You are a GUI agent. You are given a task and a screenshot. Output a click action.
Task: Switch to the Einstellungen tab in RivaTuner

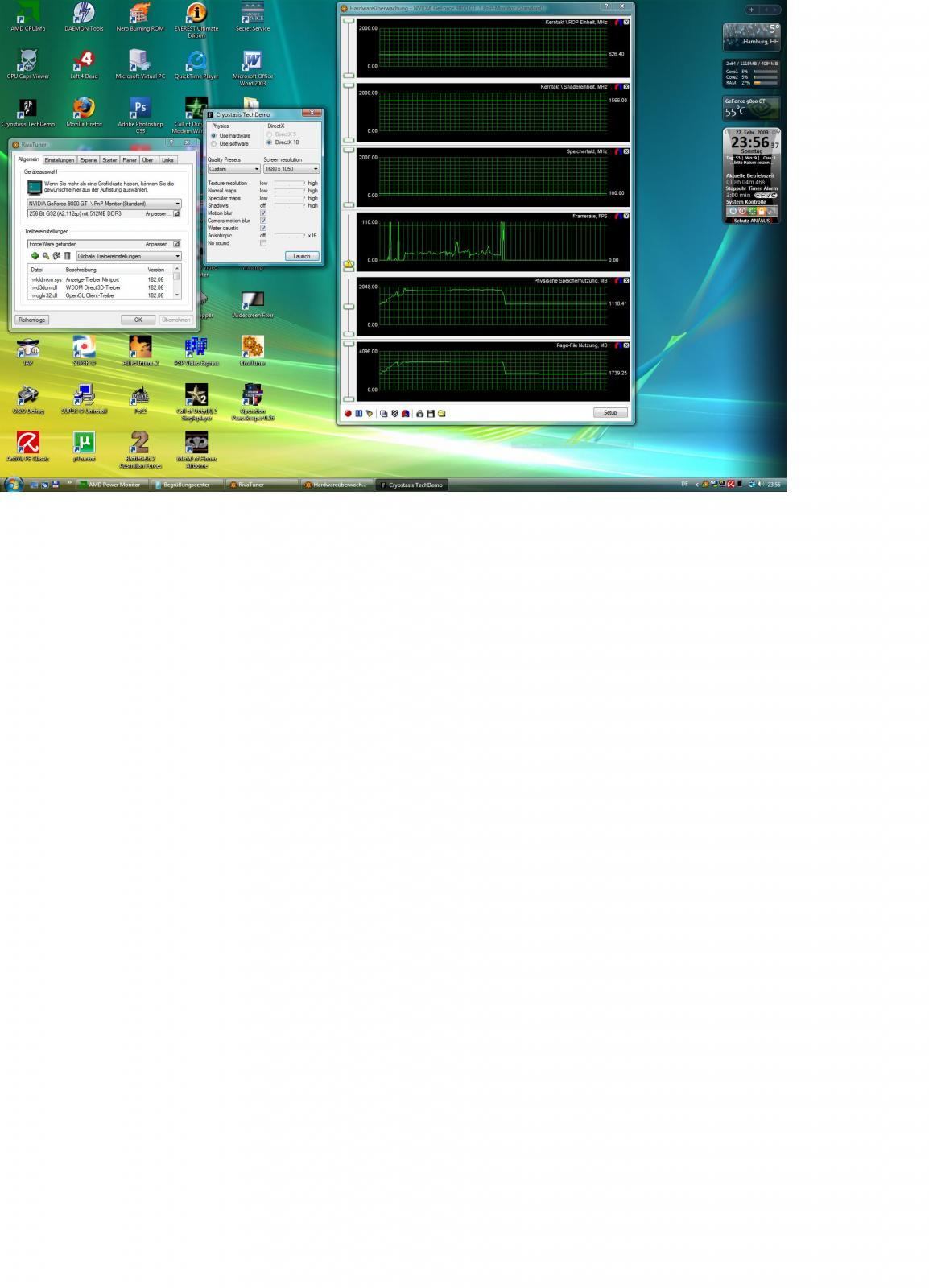point(60,160)
